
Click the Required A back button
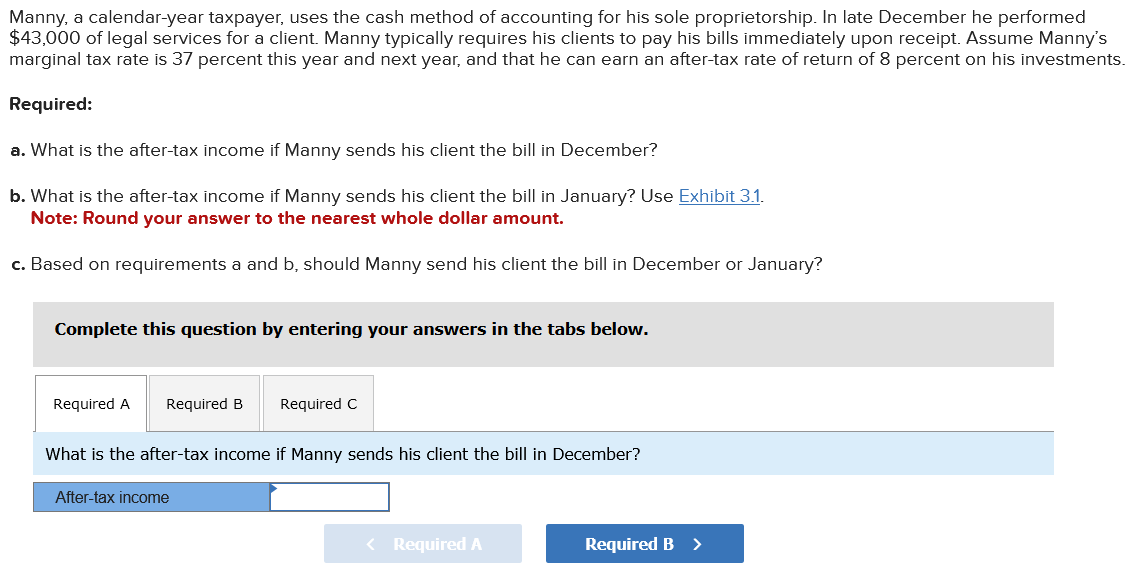coord(423,543)
